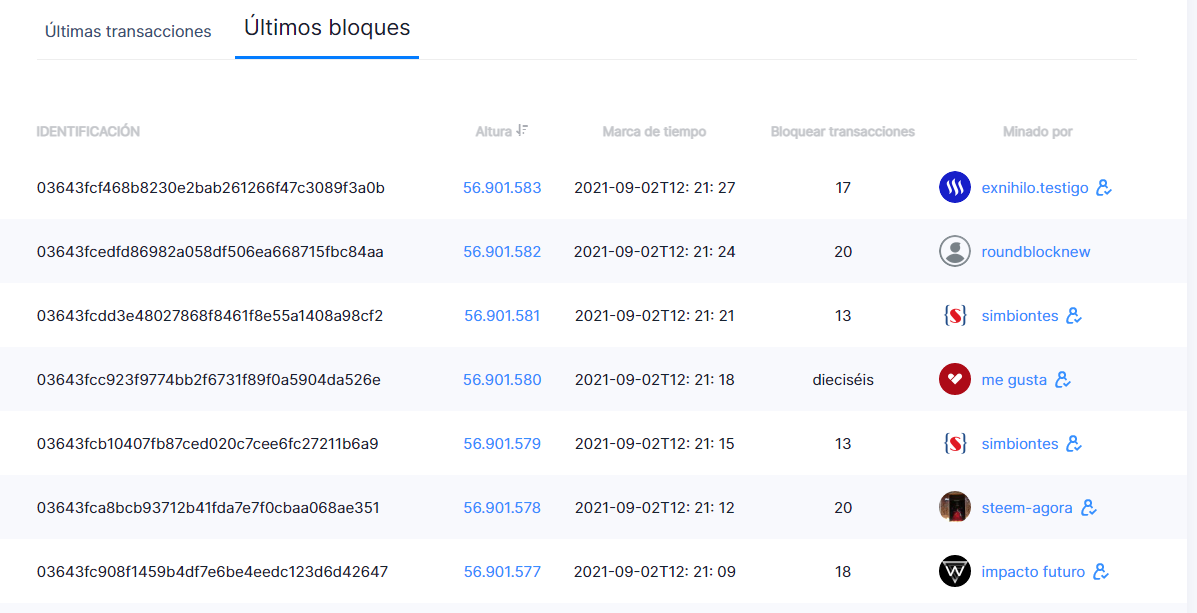Select block ID 03643fcb10407fb87ced020c7cee6fc27211b6a9
This screenshot has height=613, width=1197.
point(207,444)
